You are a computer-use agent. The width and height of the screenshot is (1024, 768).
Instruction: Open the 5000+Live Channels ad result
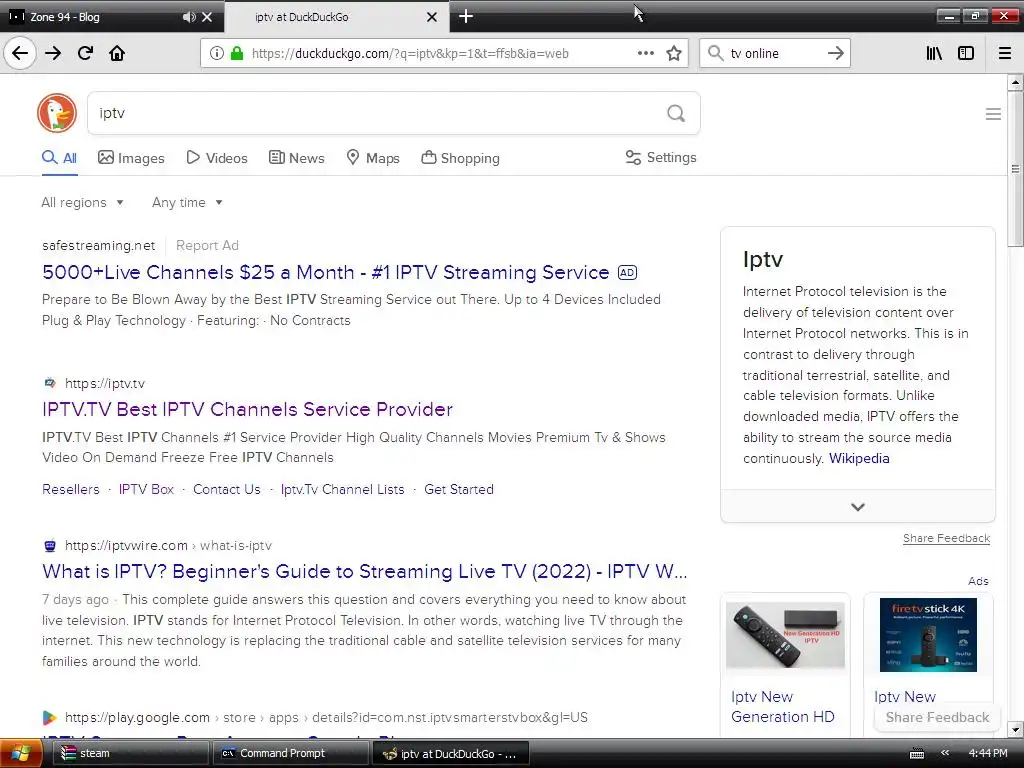pyautogui.click(x=325, y=272)
